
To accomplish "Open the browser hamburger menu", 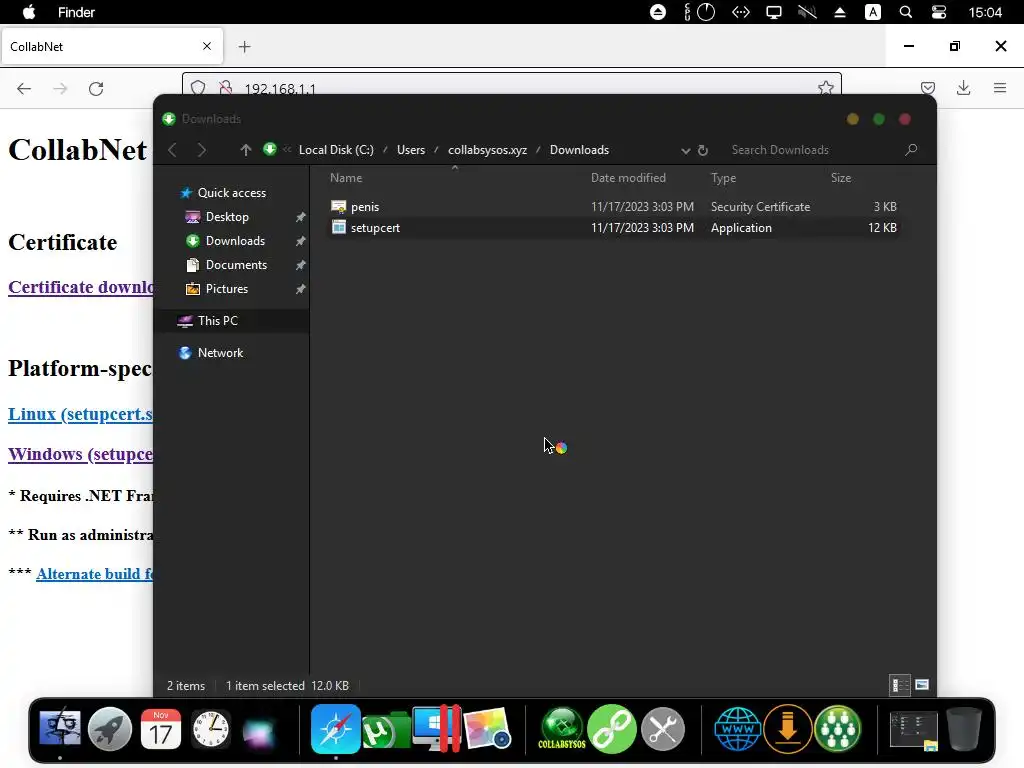I will 1000,88.
